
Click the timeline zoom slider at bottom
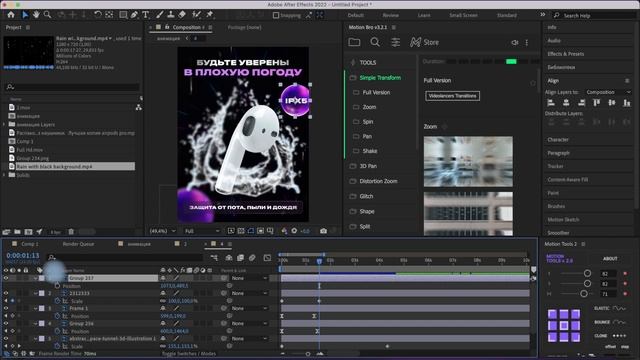308,354
